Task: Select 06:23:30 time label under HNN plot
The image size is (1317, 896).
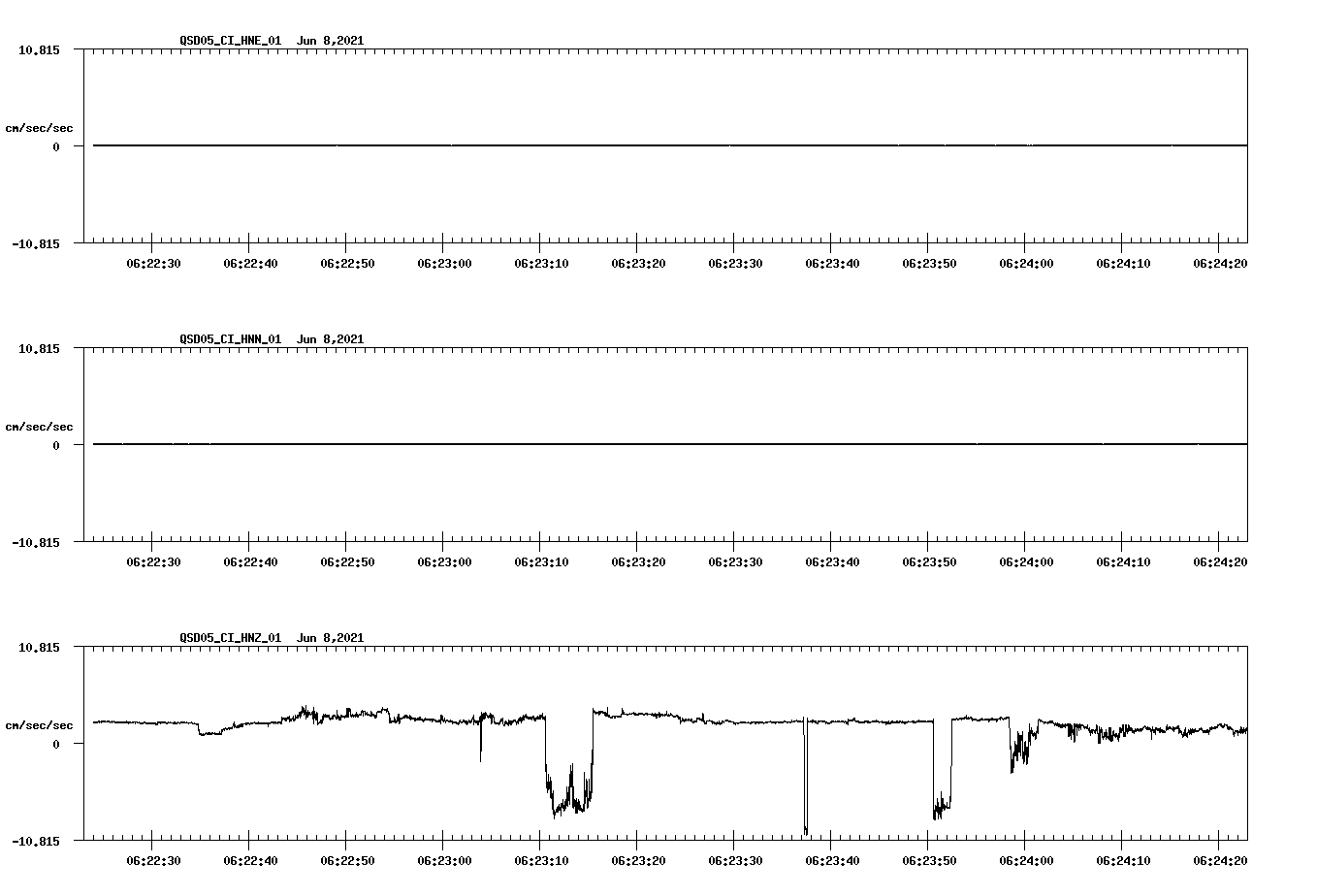Action: click(735, 562)
